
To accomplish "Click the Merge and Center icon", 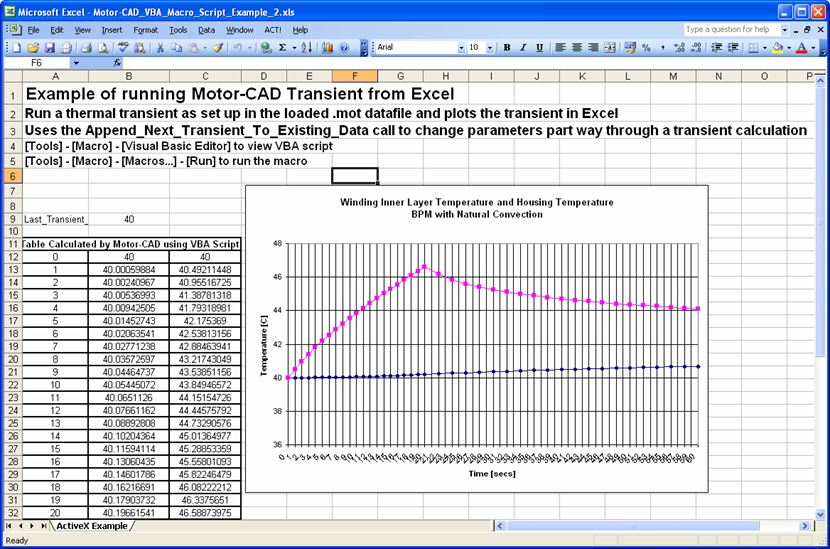I will (x=610, y=48).
